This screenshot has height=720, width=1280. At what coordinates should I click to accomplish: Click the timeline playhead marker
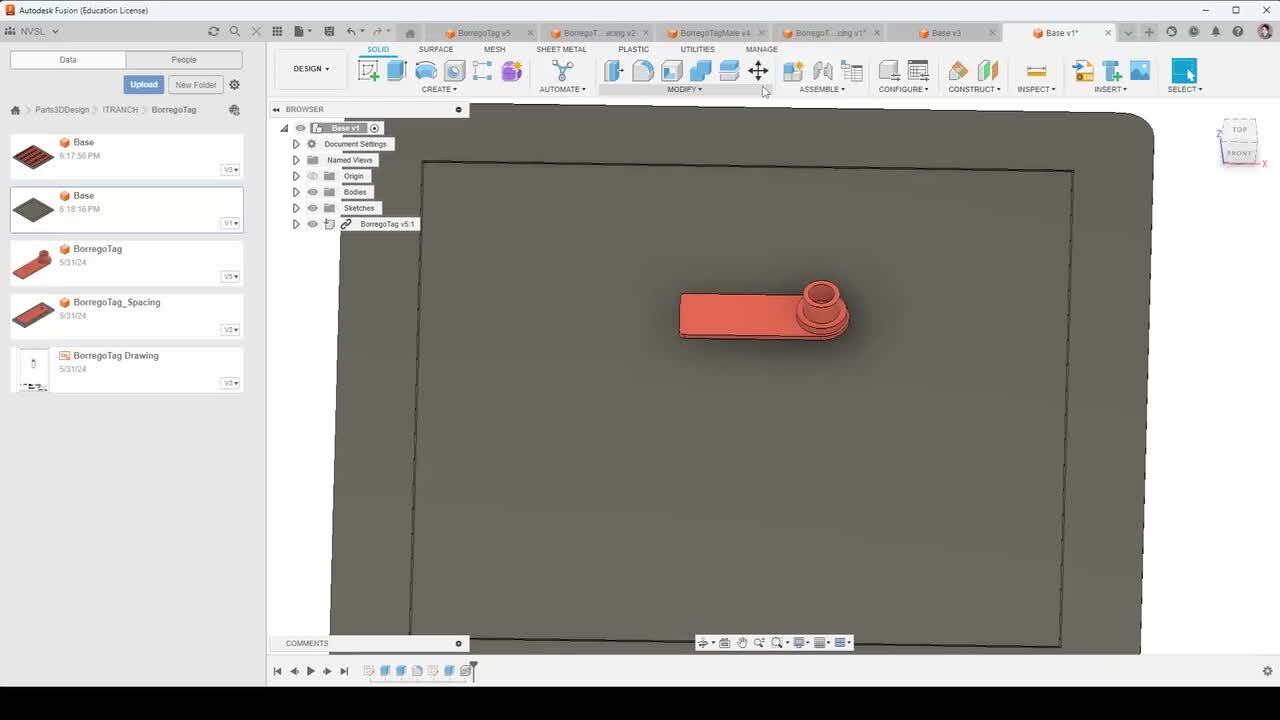[x=474, y=665]
